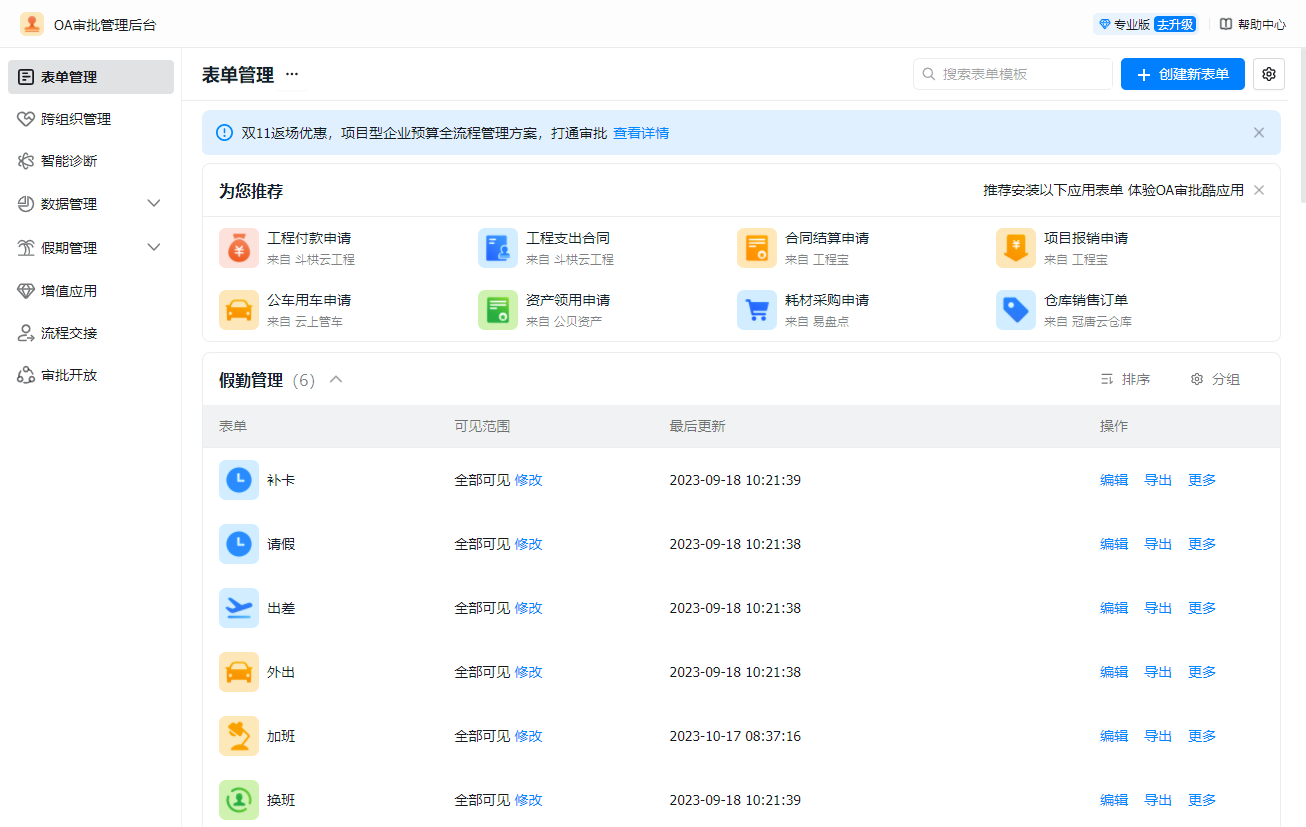Viewport: 1306px width, 827px height.
Task: Expand the 假期管理 submenu chevron
Action: click(154, 247)
